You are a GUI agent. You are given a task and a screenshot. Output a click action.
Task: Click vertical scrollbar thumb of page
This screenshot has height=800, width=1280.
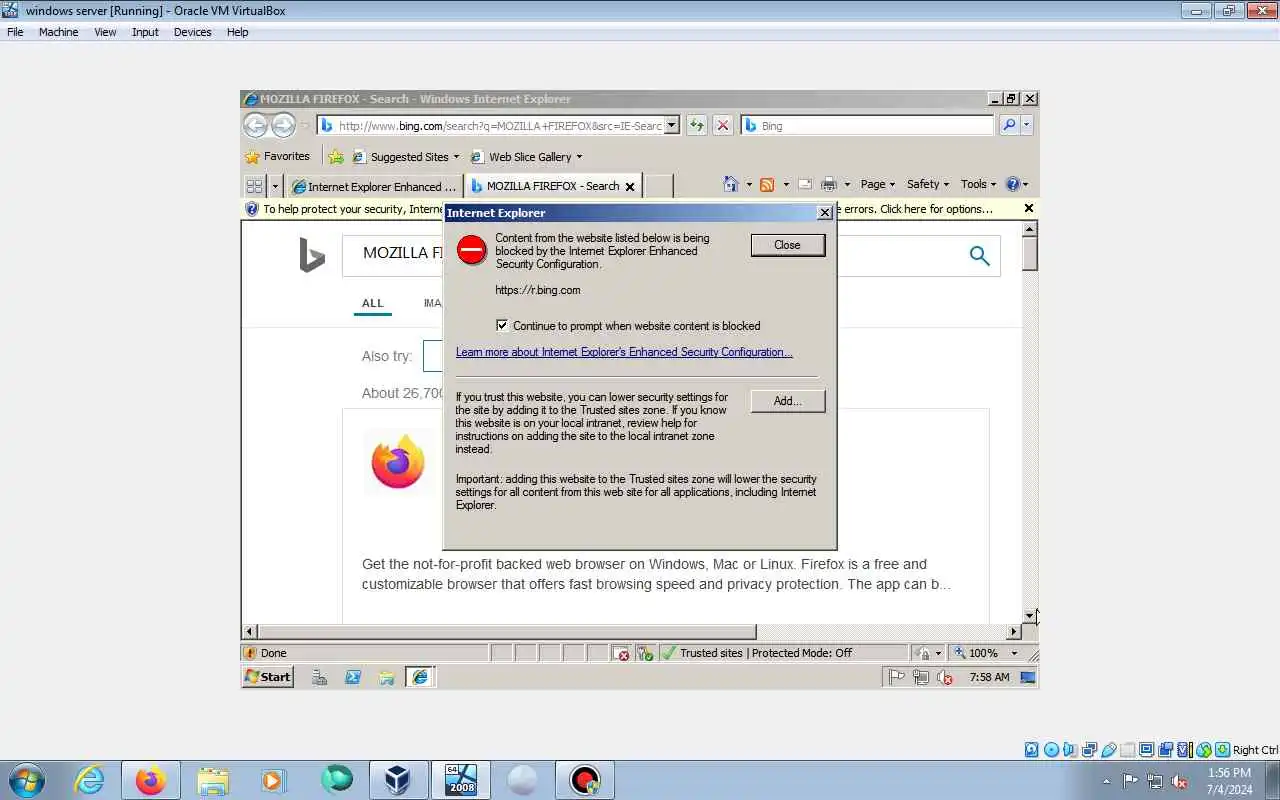pyautogui.click(x=1030, y=254)
